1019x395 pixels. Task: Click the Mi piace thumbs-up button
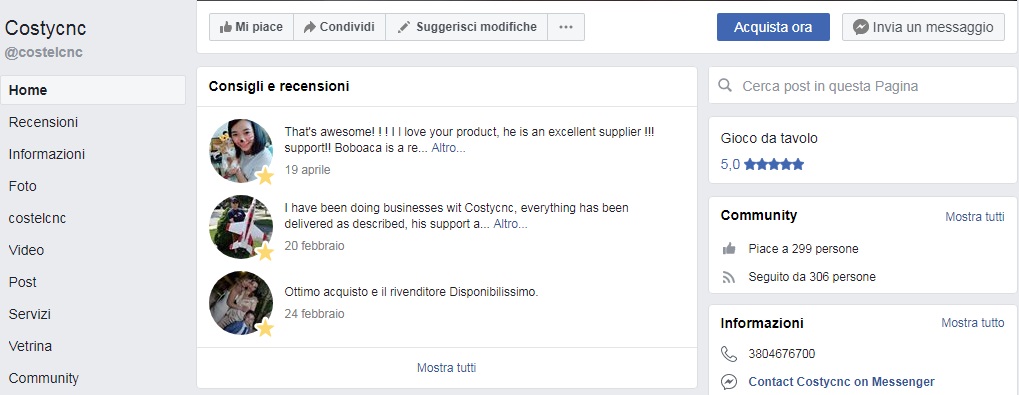point(252,27)
